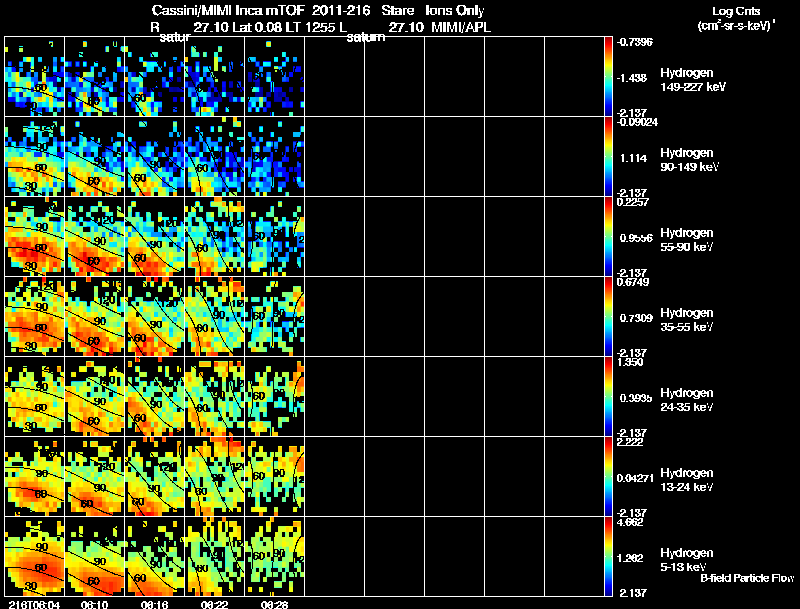Click the 0.7309 scale midpoint value
Screen dimensions: 800x609
click(x=636, y=318)
